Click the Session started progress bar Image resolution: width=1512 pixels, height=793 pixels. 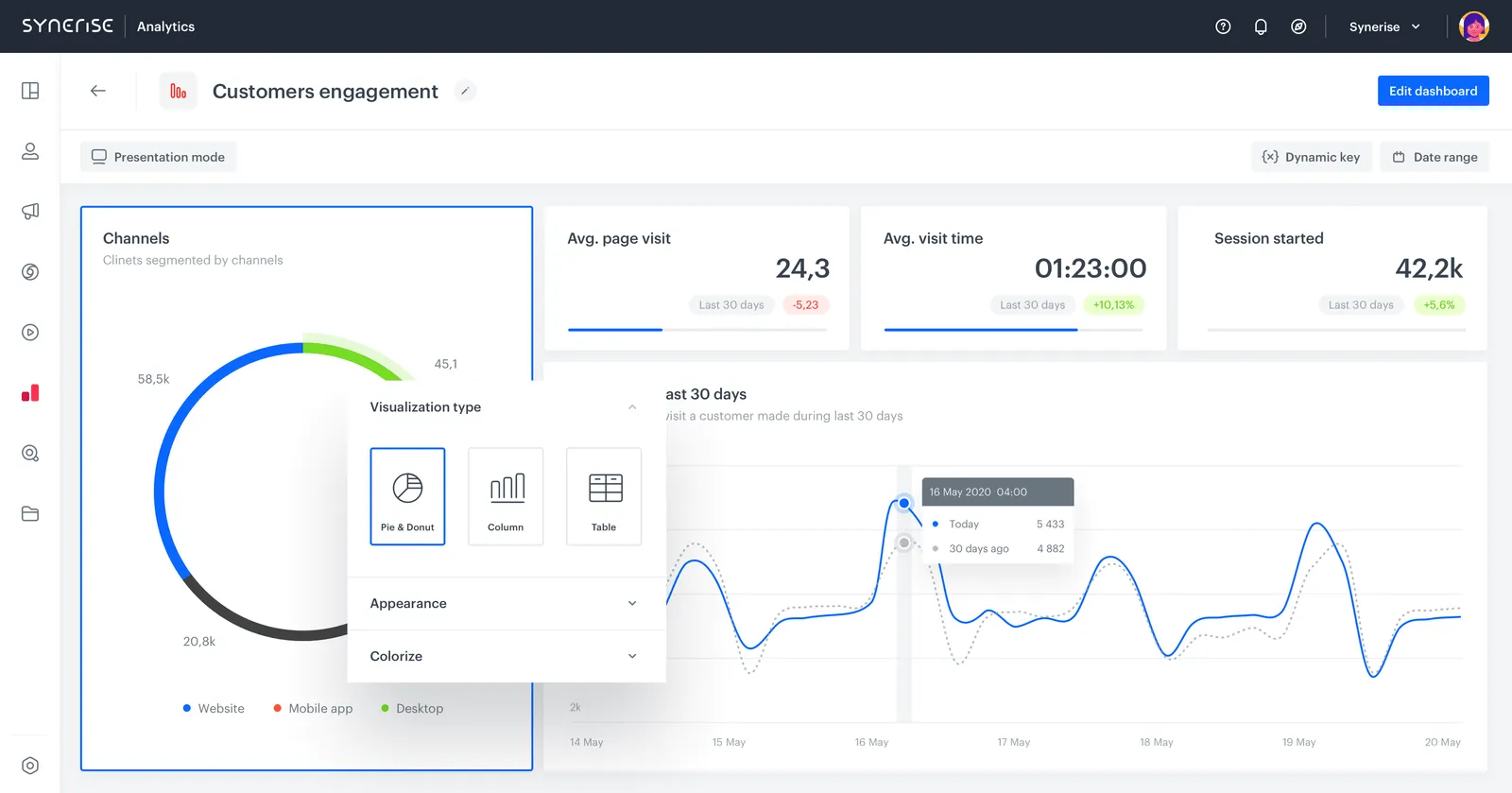(1336, 330)
